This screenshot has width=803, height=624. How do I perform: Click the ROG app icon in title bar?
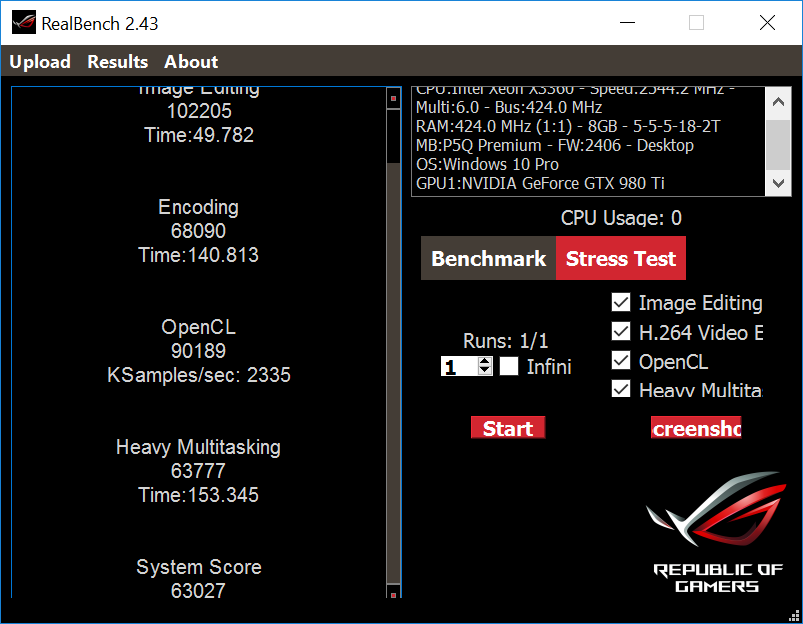pyautogui.click(x=22, y=23)
